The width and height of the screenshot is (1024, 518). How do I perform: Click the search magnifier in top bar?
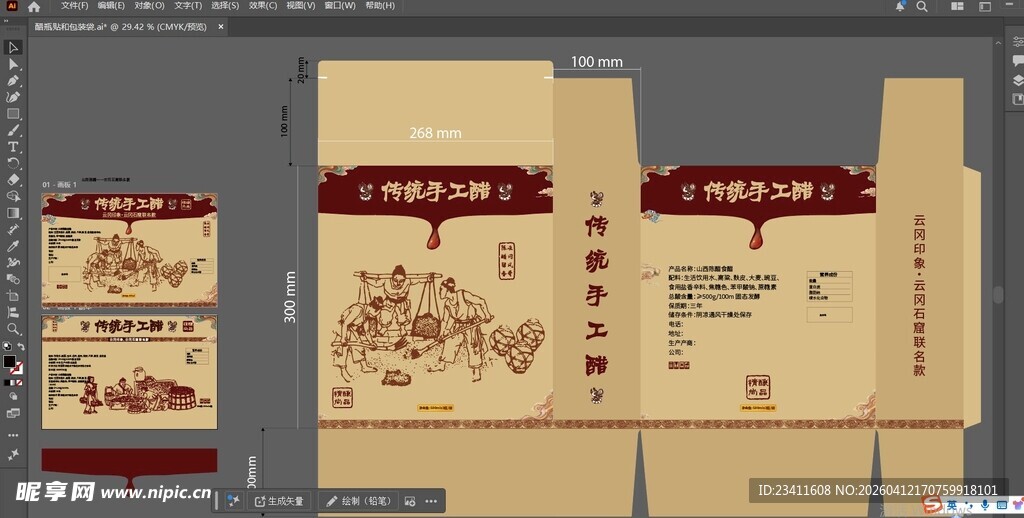tap(921, 7)
